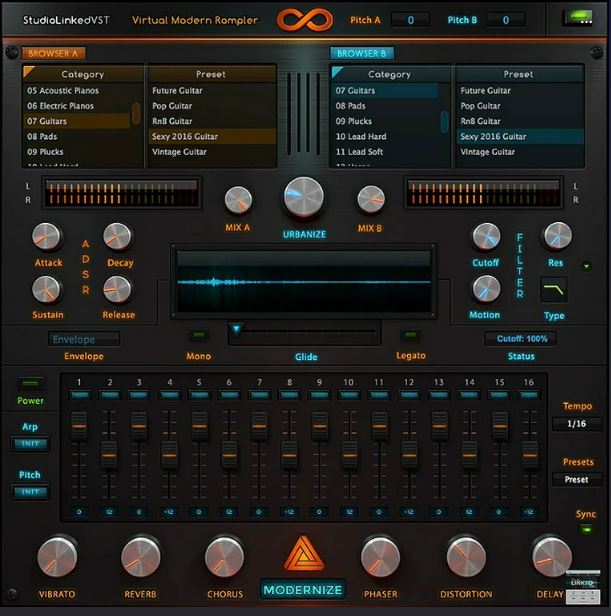
Task: Toggle sequencer step 9 button
Action: (x=319, y=395)
